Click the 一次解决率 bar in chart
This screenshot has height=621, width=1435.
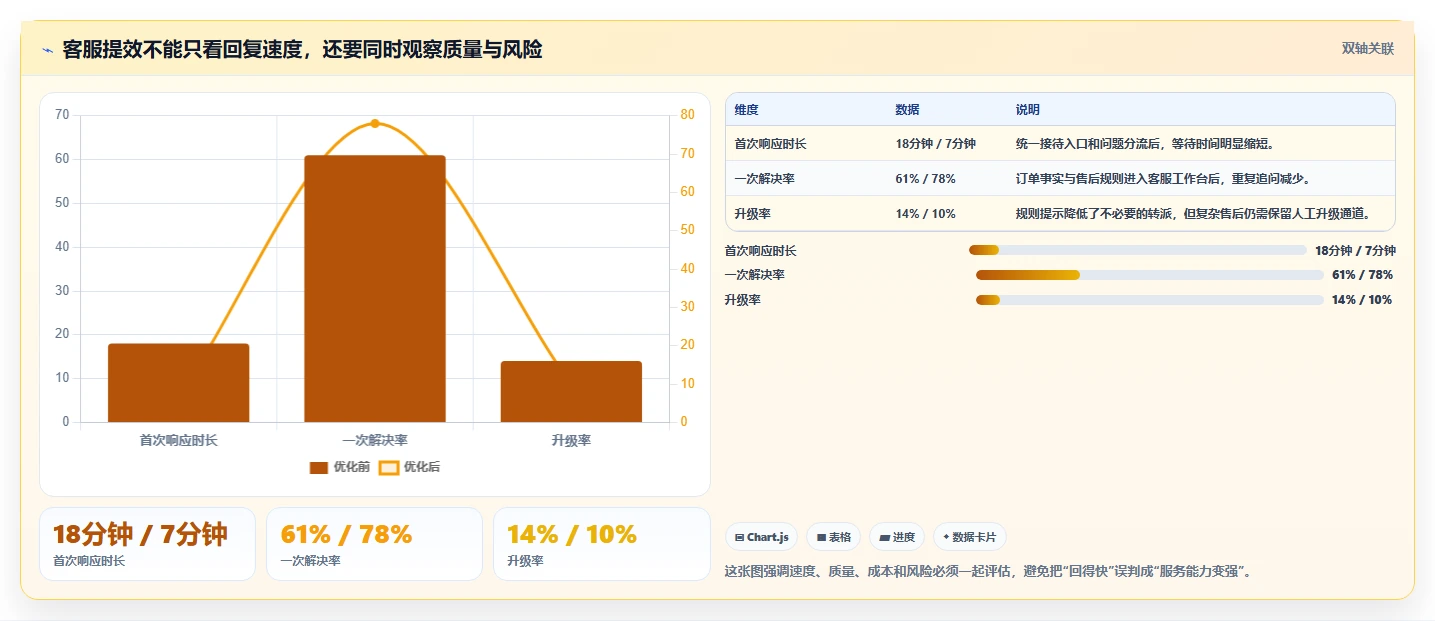(x=375, y=289)
